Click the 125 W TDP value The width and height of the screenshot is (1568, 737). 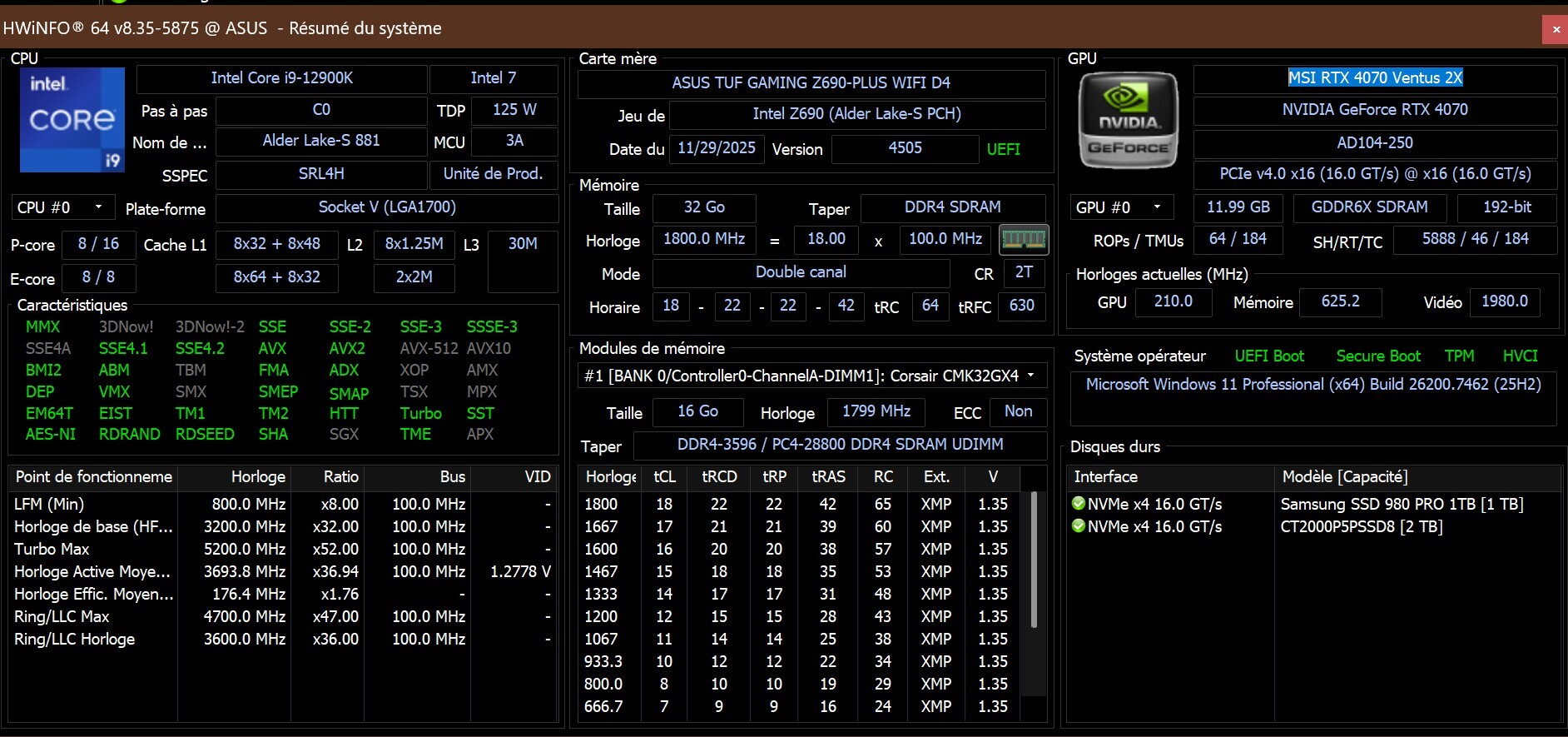514,110
